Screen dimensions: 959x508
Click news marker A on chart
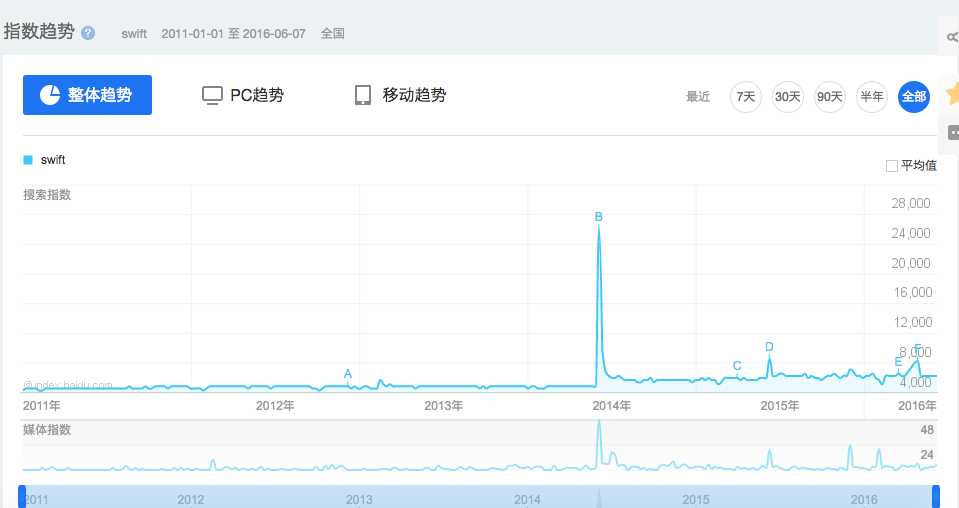(348, 374)
